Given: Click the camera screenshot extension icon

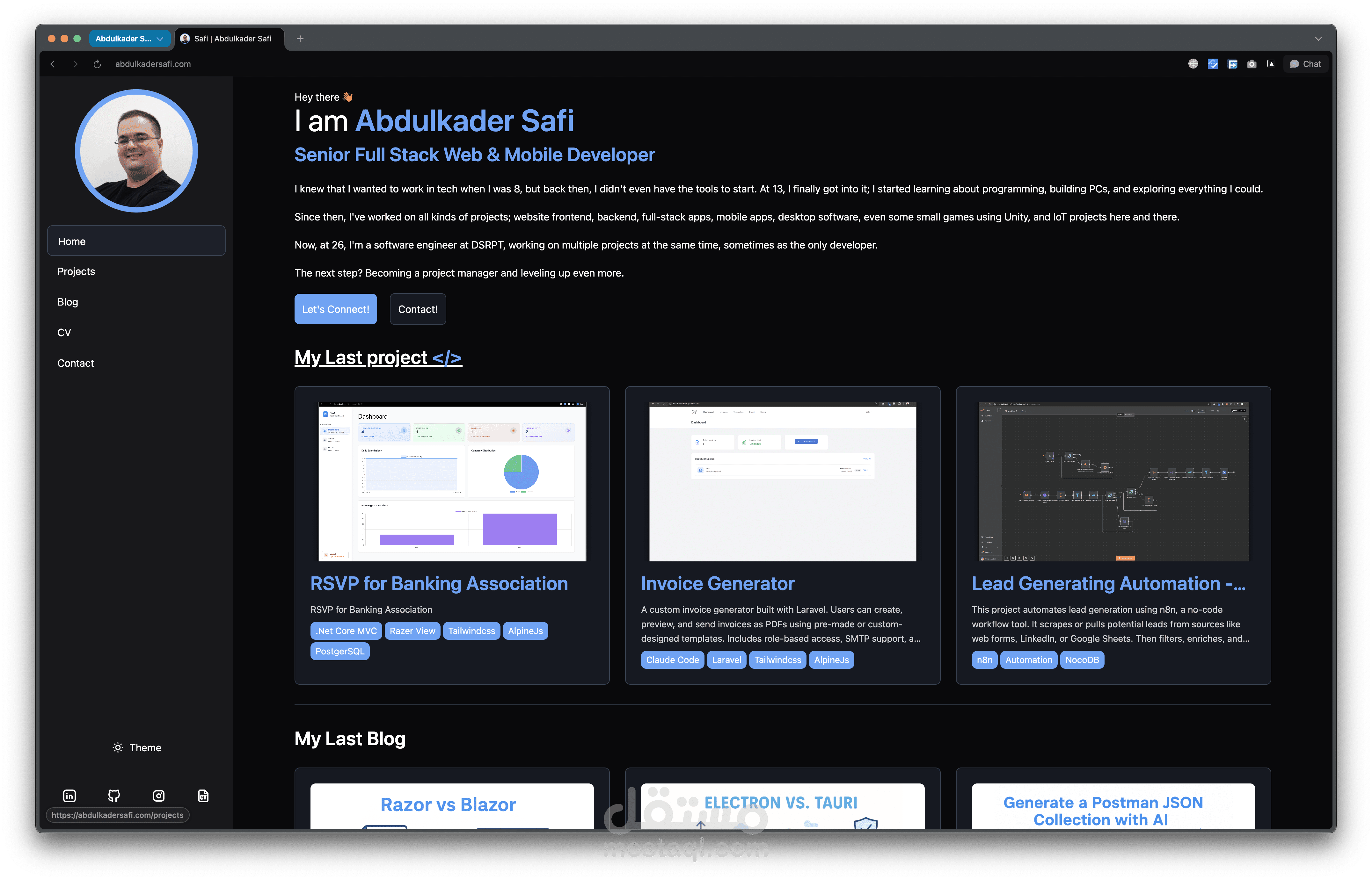Looking at the screenshot, I should pos(1252,64).
